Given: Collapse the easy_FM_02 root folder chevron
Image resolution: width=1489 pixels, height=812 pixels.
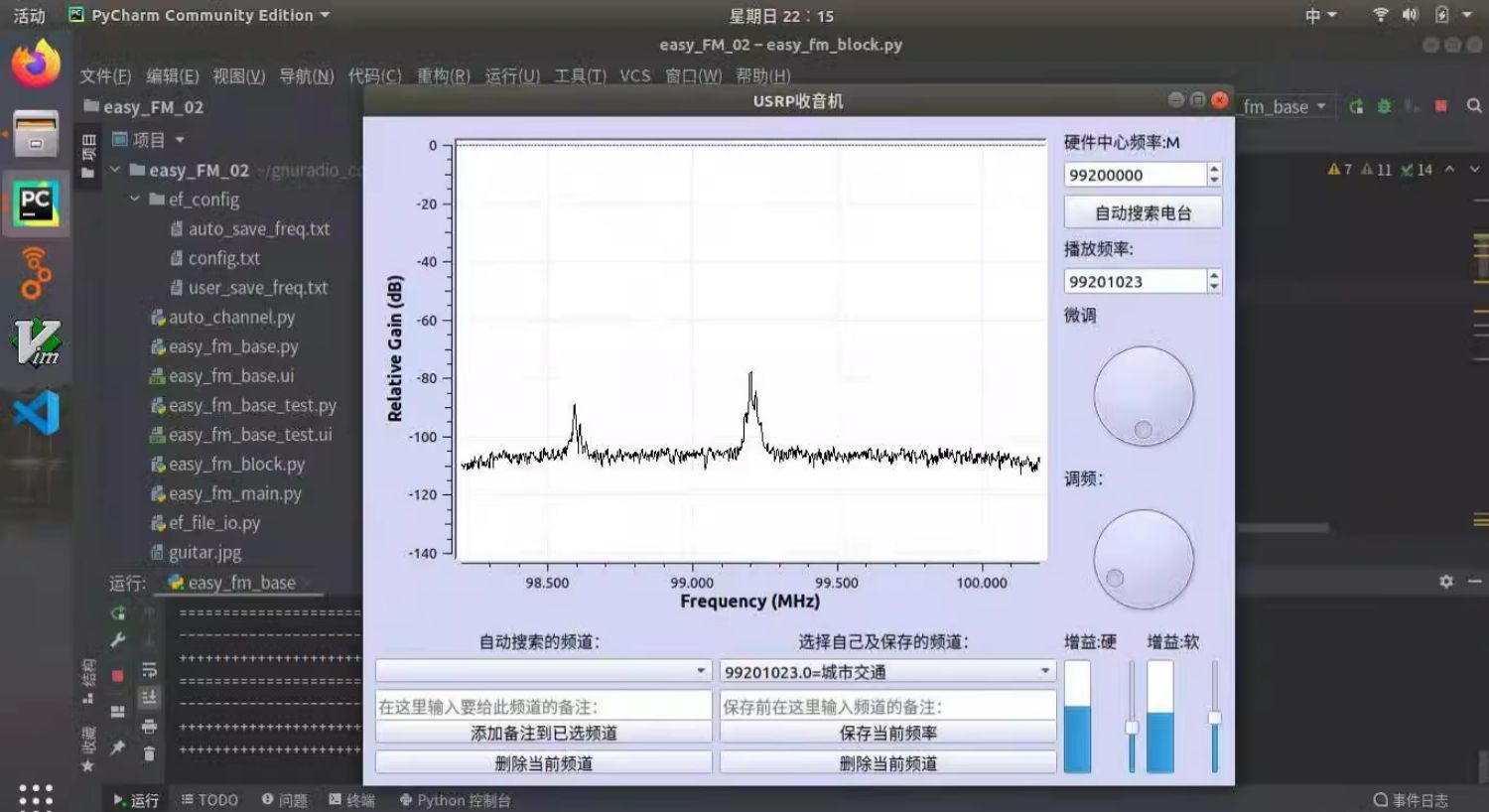Looking at the screenshot, I should (x=115, y=170).
